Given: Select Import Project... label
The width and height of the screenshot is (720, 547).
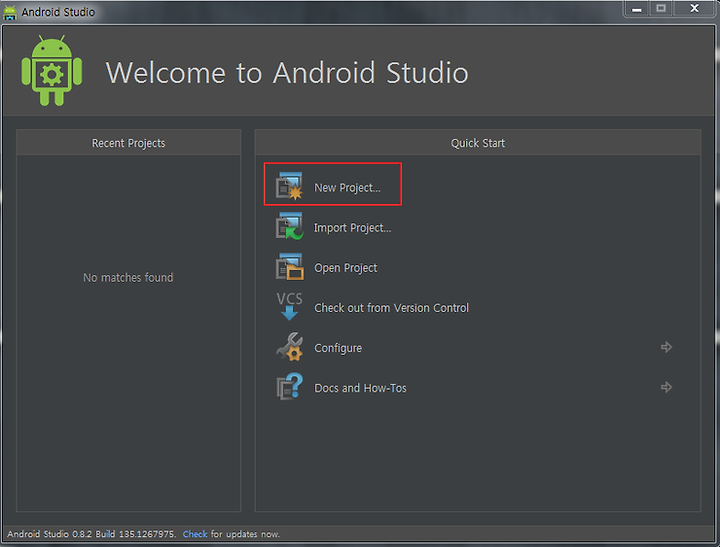Looking at the screenshot, I should (x=352, y=228).
